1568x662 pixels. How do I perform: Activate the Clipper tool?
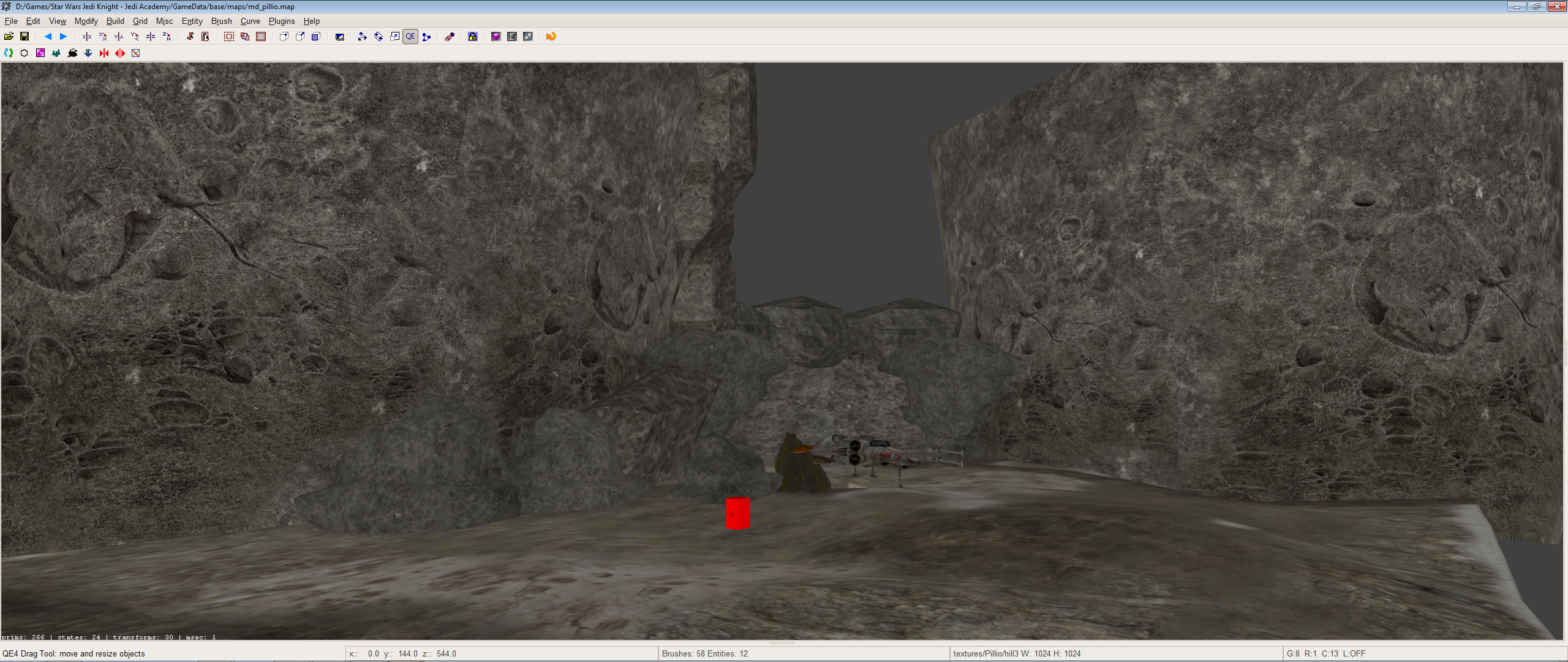tap(426, 37)
